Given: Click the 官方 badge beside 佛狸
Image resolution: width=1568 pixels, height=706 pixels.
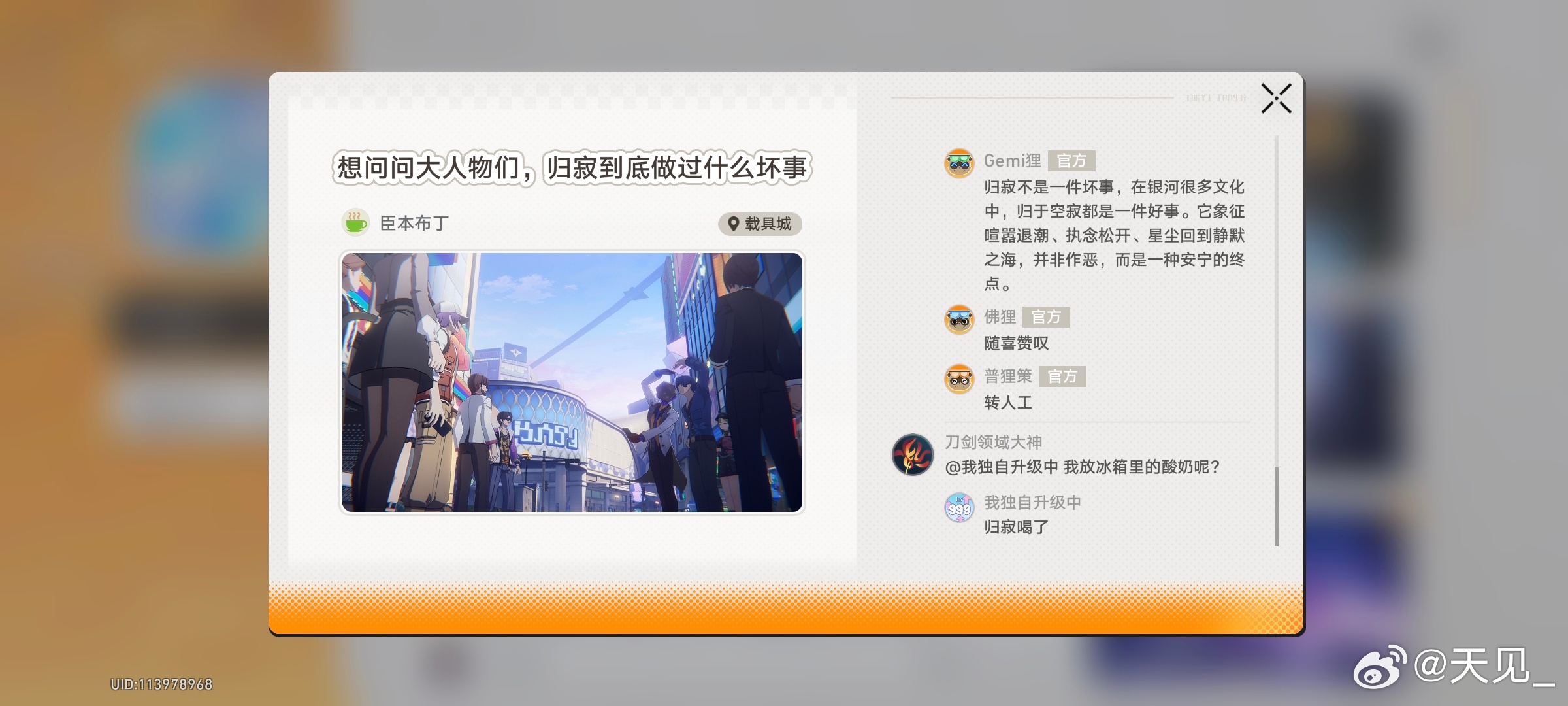Looking at the screenshot, I should 1046,317.
